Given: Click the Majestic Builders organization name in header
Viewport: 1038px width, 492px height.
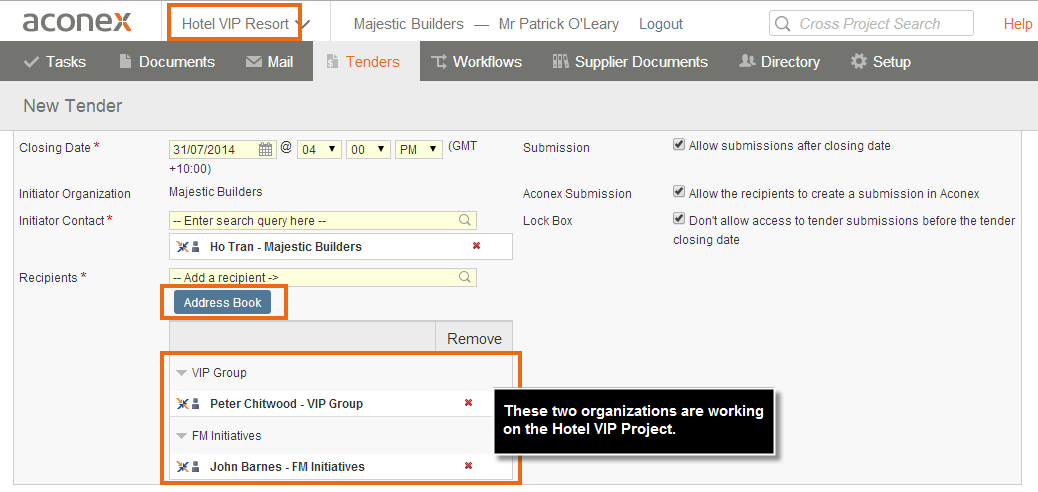Looking at the screenshot, I should click(x=408, y=25).
